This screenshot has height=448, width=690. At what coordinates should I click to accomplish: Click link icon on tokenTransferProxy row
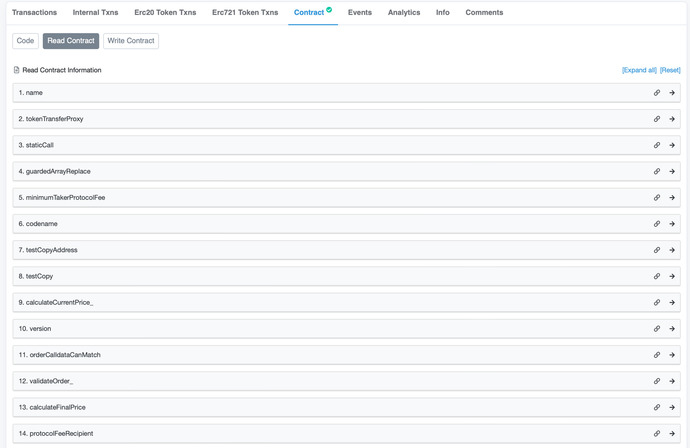[657, 119]
